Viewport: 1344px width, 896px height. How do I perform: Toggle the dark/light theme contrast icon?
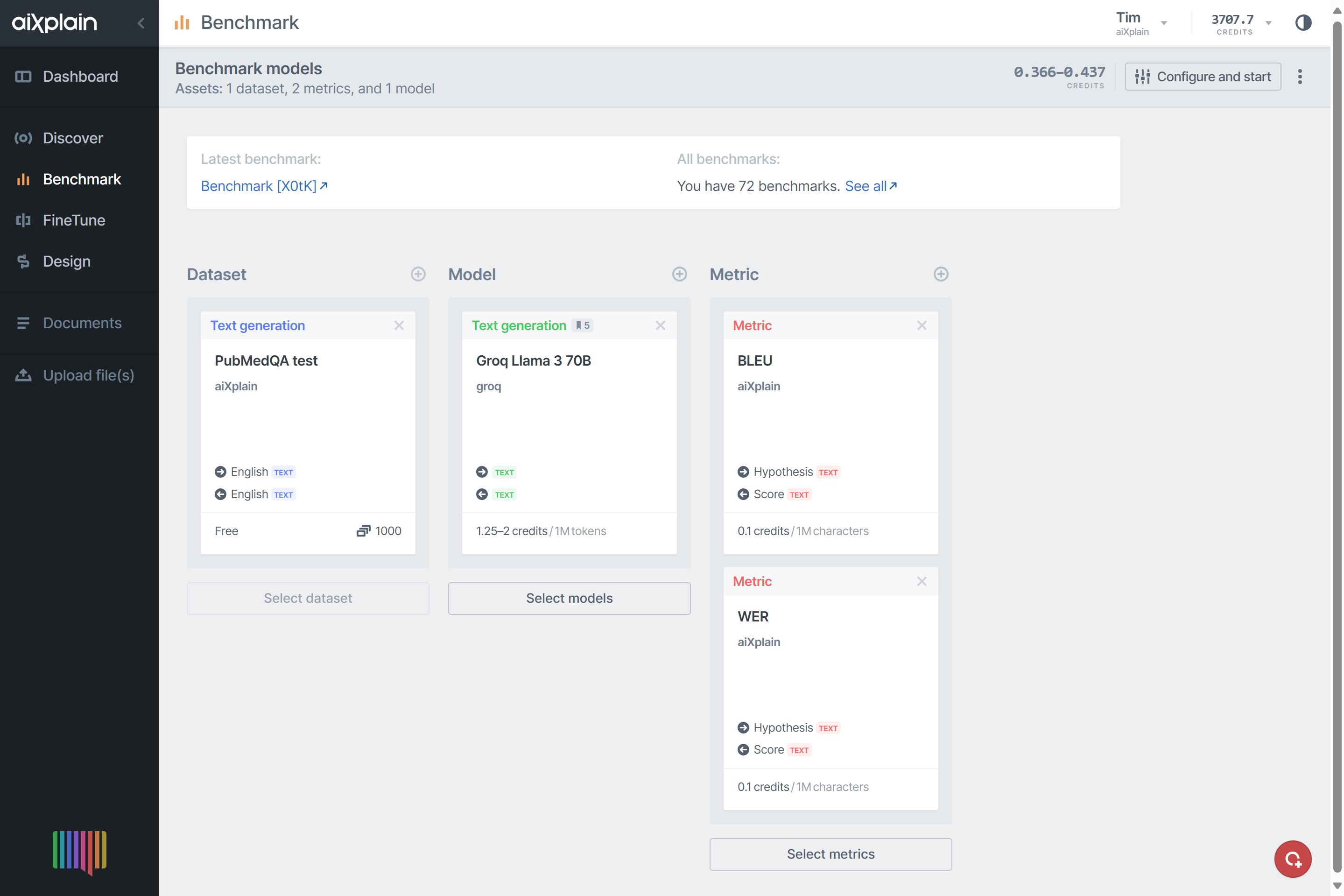pyautogui.click(x=1302, y=23)
